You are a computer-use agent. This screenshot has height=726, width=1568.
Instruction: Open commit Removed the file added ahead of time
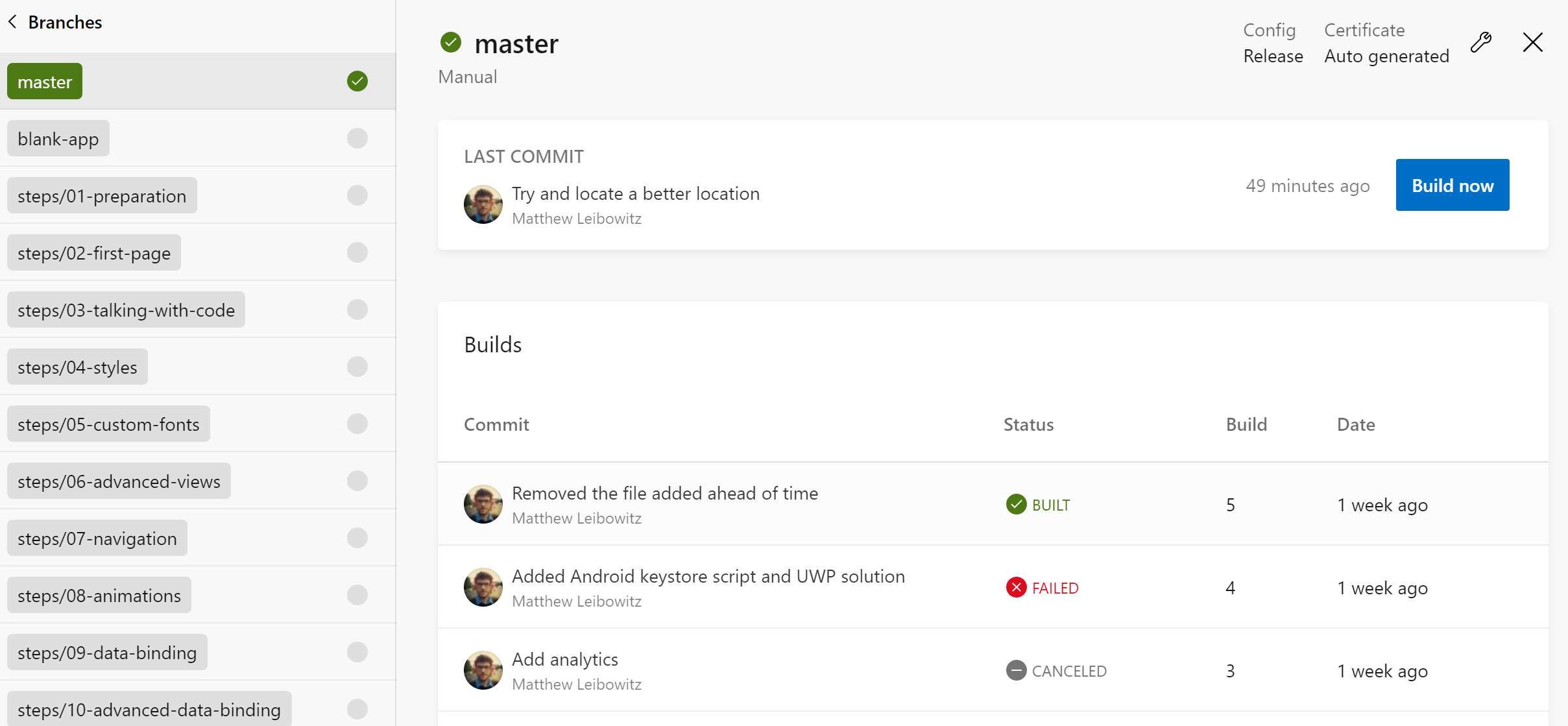[x=664, y=492]
